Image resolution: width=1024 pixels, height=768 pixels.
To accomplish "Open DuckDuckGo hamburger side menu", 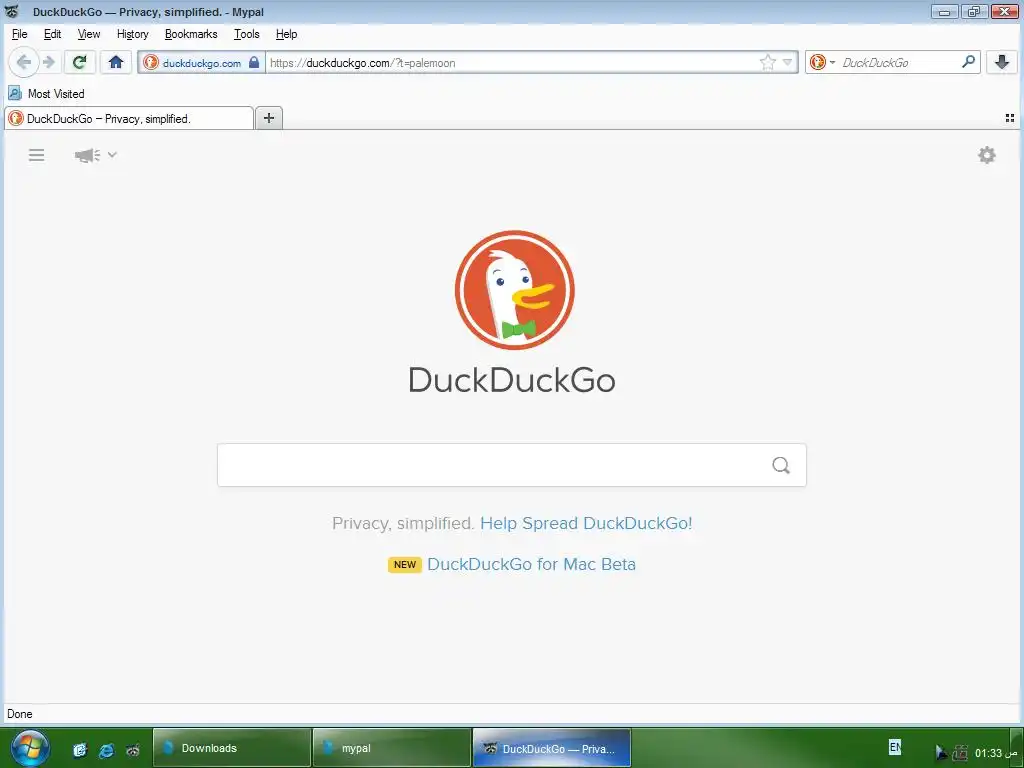I will click(x=37, y=155).
